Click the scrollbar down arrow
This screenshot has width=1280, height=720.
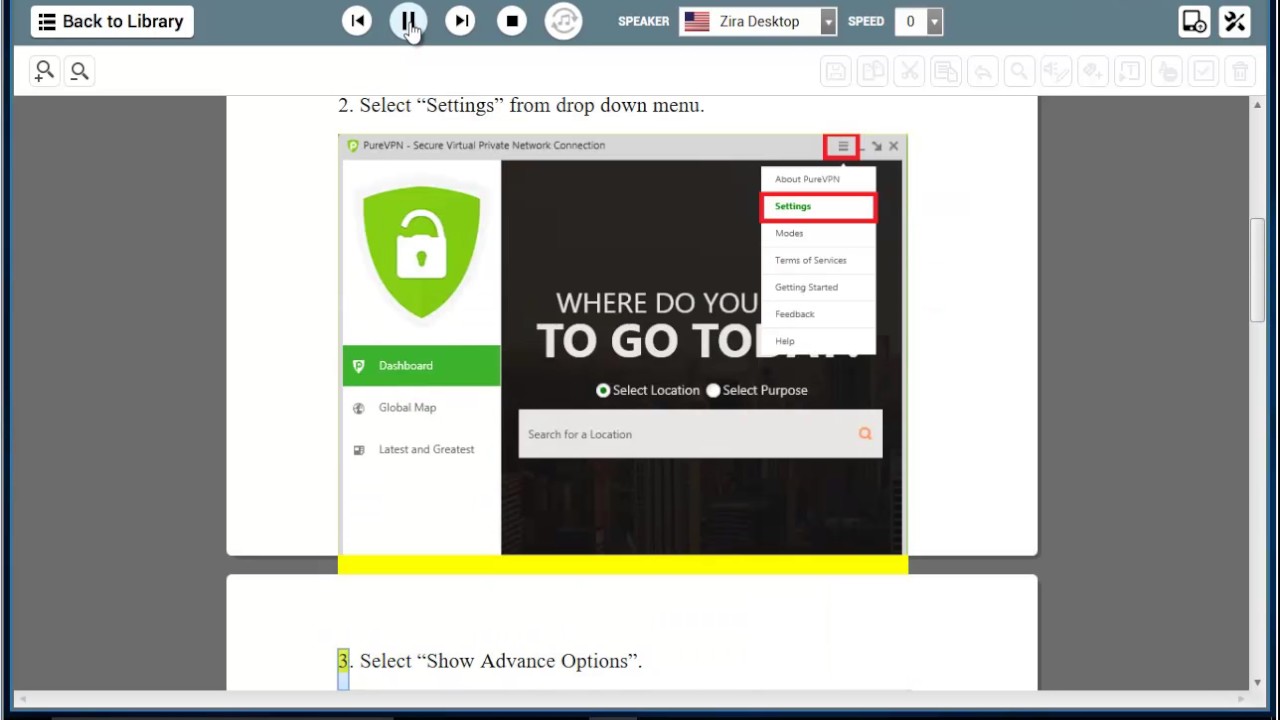[1257, 682]
